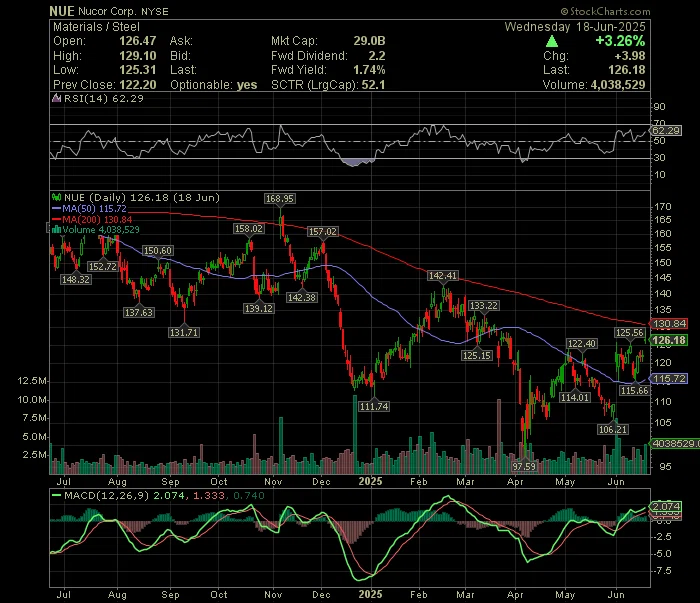Click the MA(200) 130.84 legend text
700x603 pixels.
point(97,219)
